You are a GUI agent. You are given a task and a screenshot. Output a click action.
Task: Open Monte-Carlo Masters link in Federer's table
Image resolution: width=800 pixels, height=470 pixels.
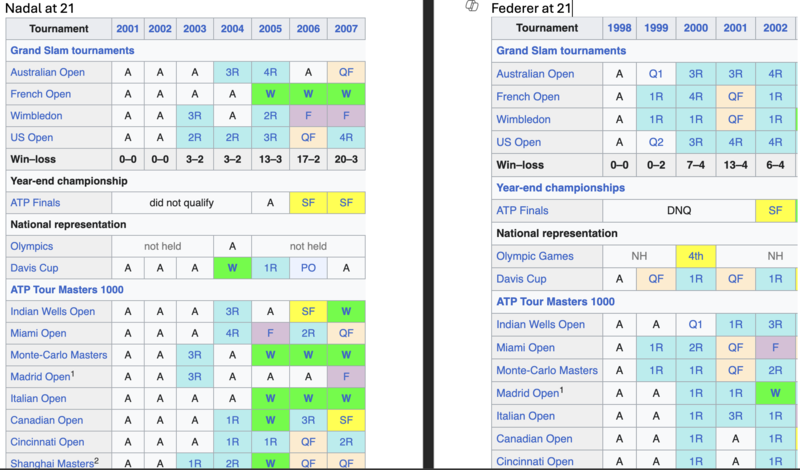(x=547, y=370)
